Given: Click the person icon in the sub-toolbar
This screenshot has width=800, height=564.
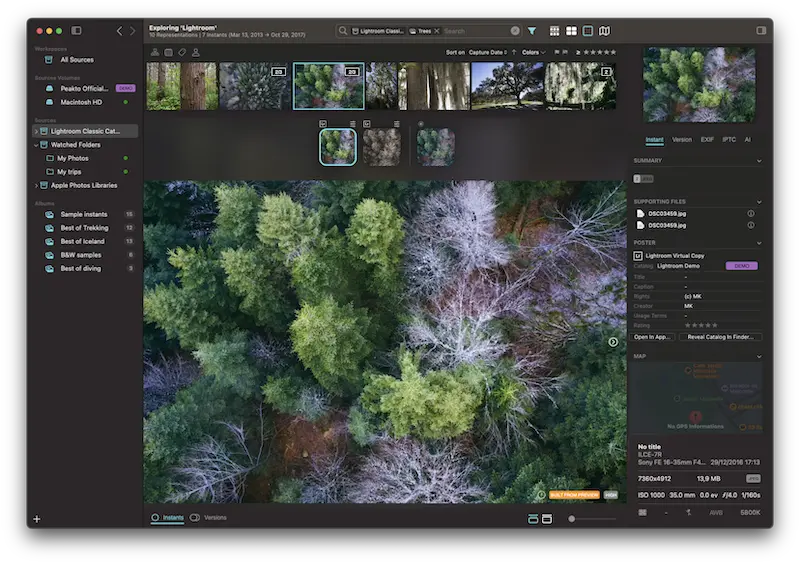Looking at the screenshot, I should [195, 52].
